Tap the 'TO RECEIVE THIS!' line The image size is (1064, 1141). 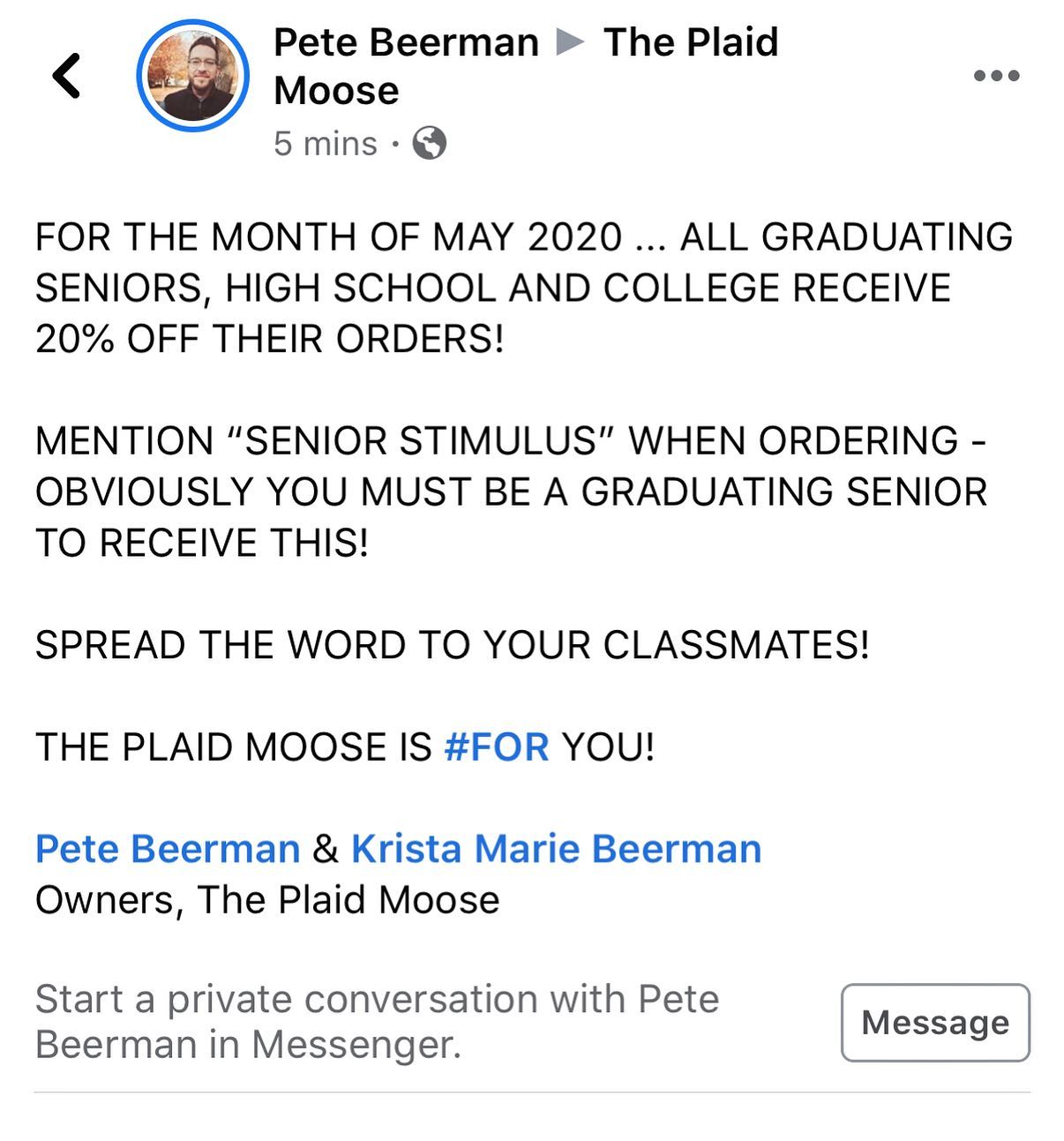pos(202,543)
